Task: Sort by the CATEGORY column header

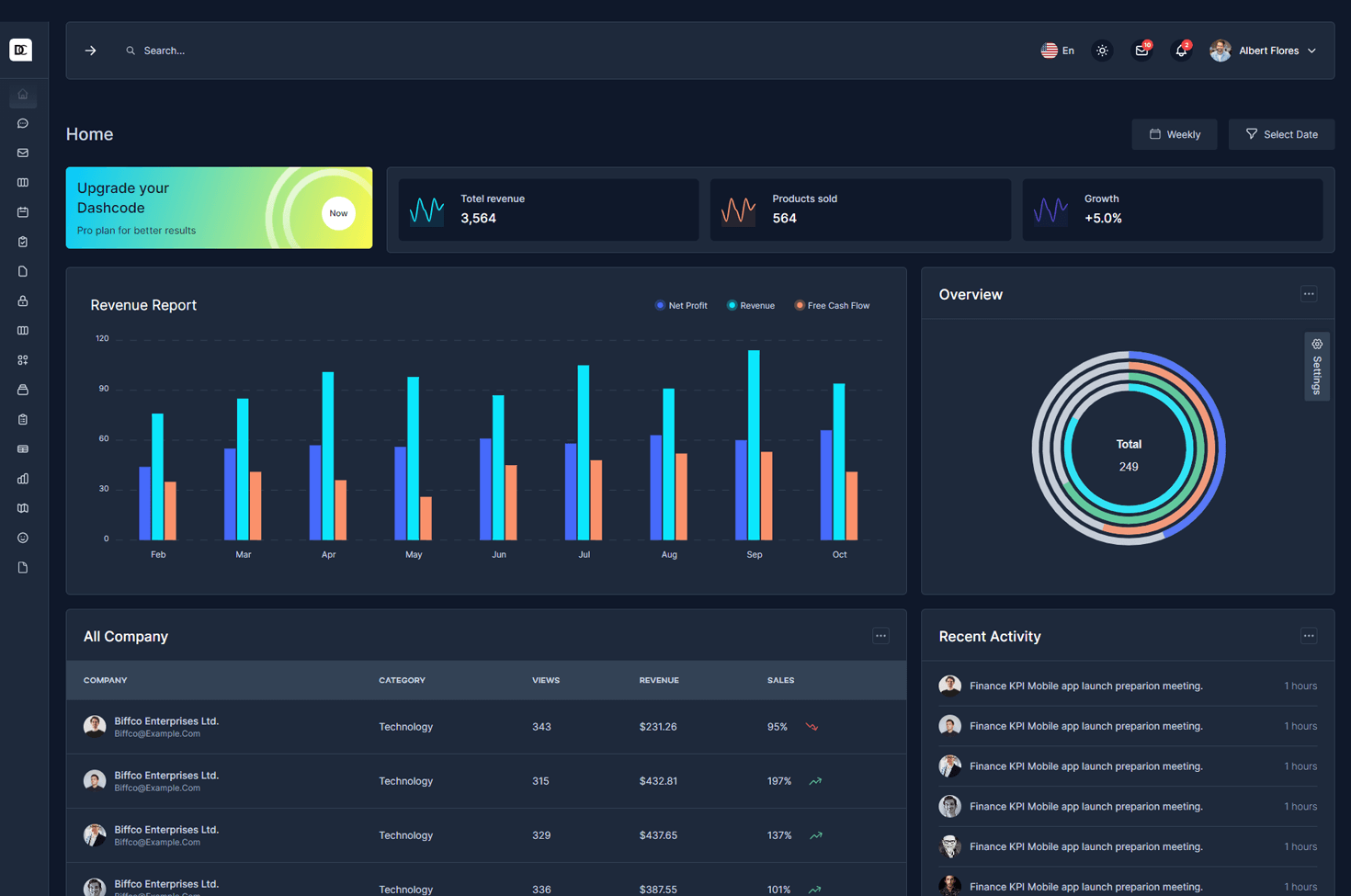Action: 402,680
